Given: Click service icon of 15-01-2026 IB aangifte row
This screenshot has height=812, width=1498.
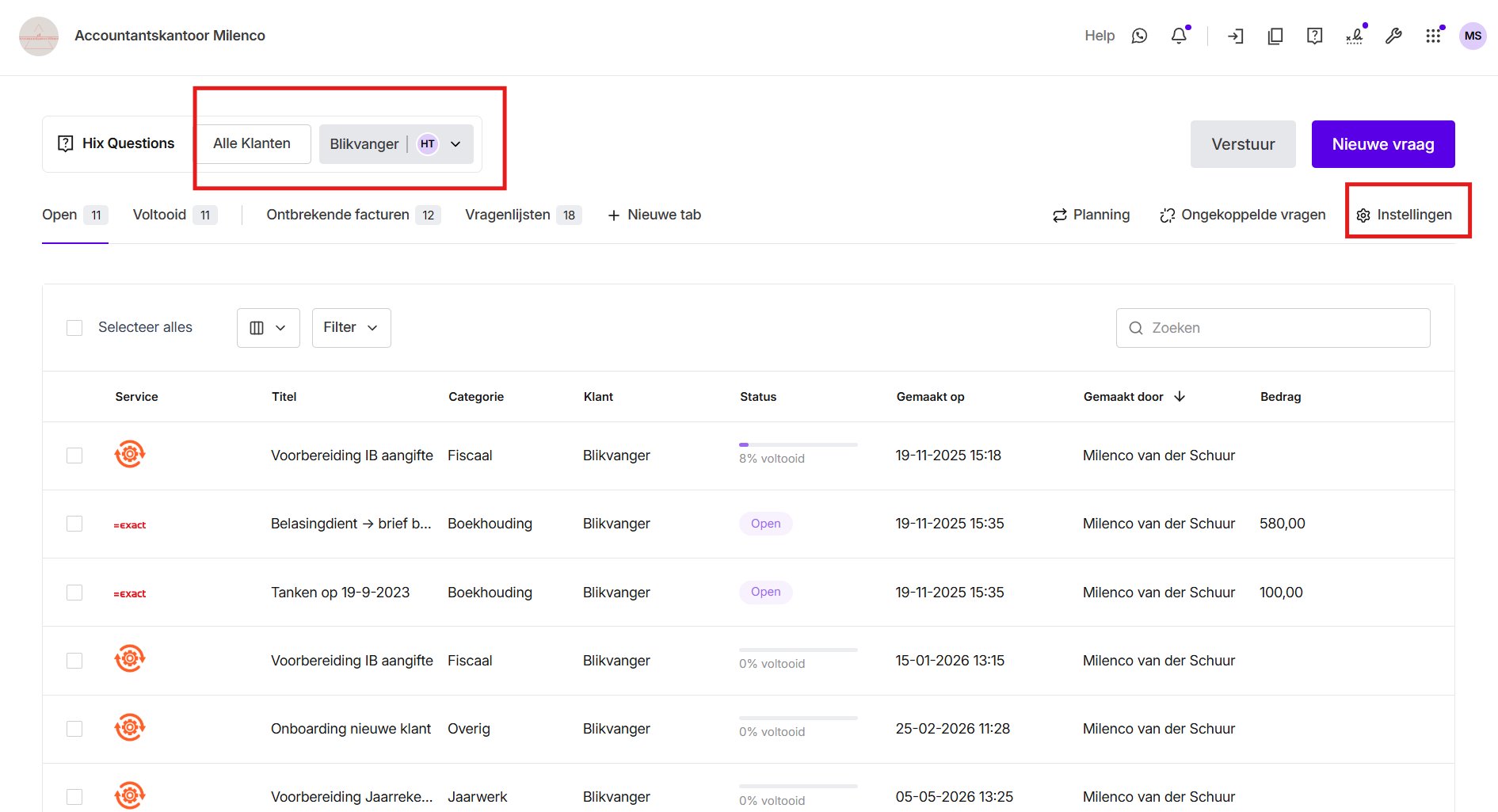Looking at the screenshot, I should pos(130,659).
